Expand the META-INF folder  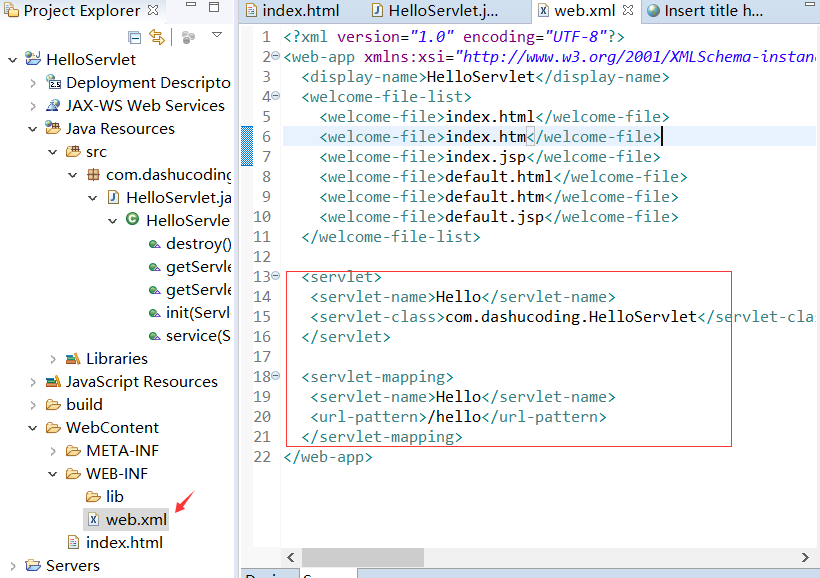coord(53,451)
